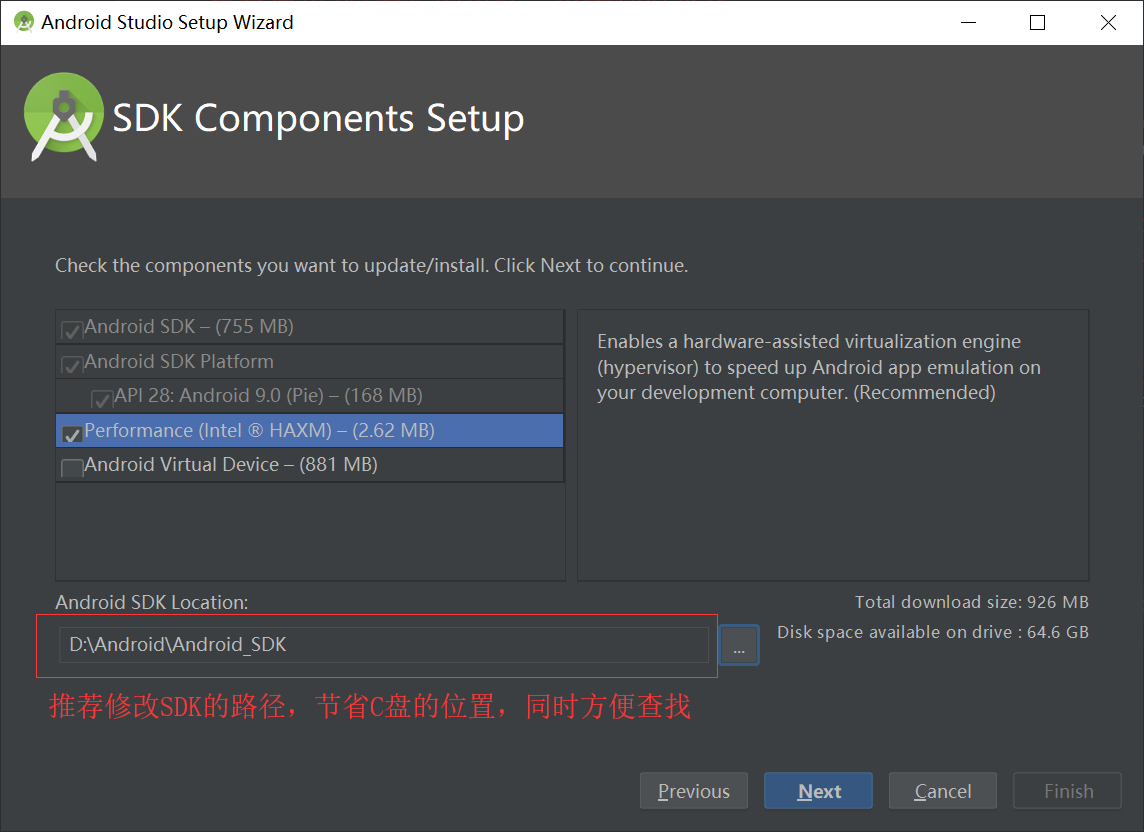Screen dimensions: 1144x832
Task: Check the Android Virtual Device checkbox
Action: [x=72, y=469]
